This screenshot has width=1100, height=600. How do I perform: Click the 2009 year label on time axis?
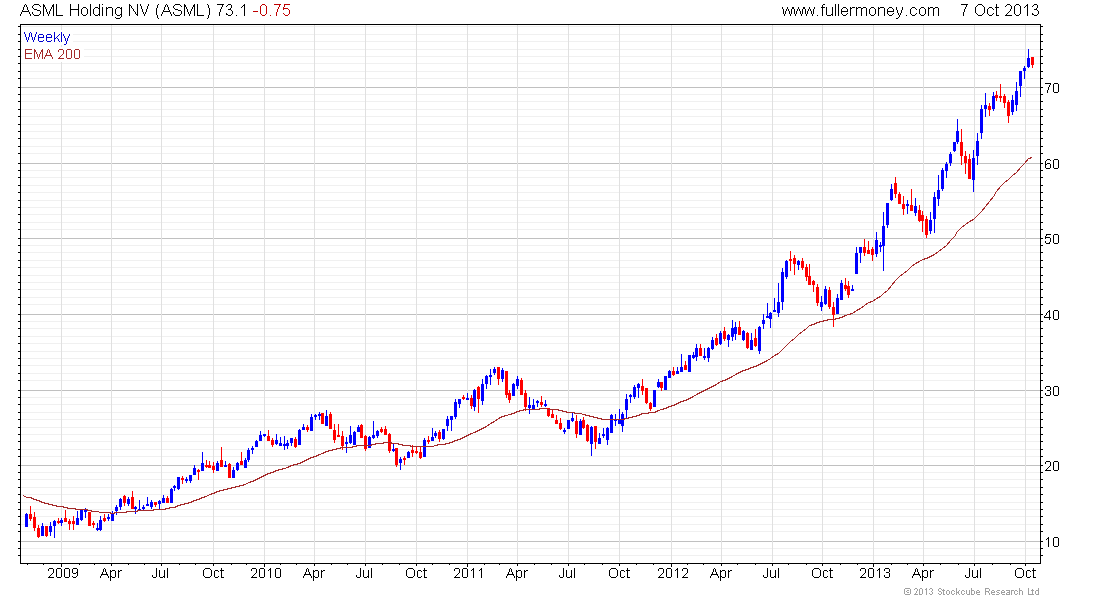tap(62, 573)
